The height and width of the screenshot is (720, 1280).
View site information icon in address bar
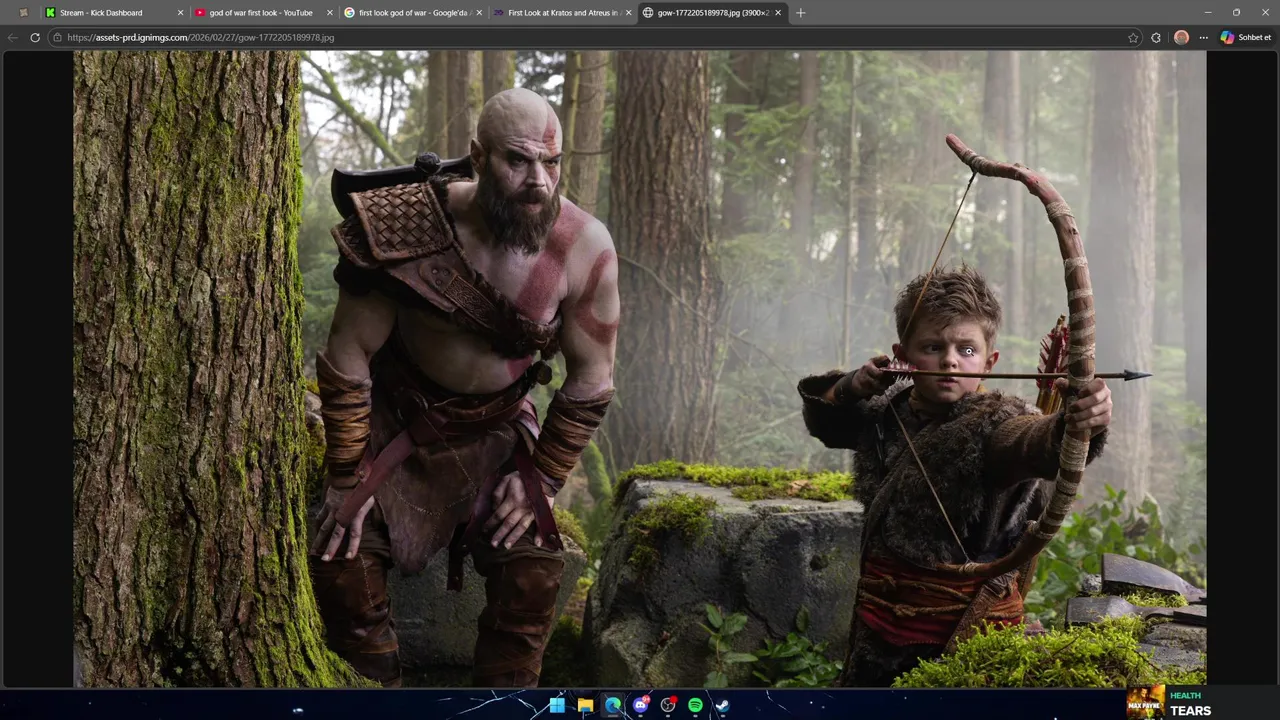[x=58, y=37]
